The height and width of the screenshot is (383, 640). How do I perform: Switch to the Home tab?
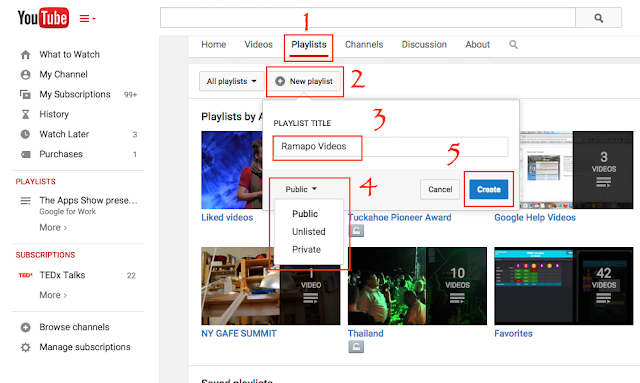(213, 45)
